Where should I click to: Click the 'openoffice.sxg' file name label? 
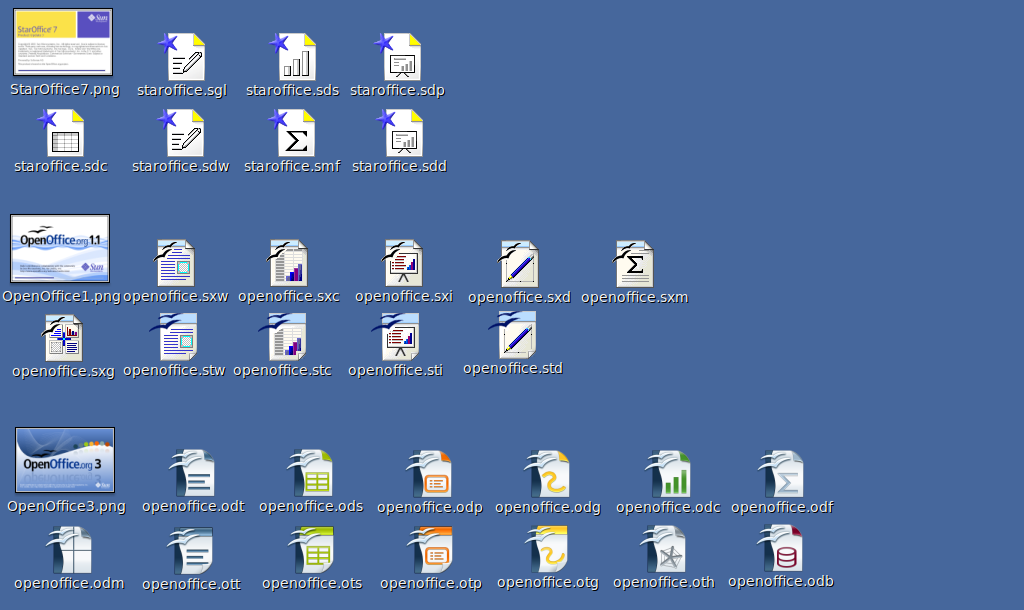point(63,372)
